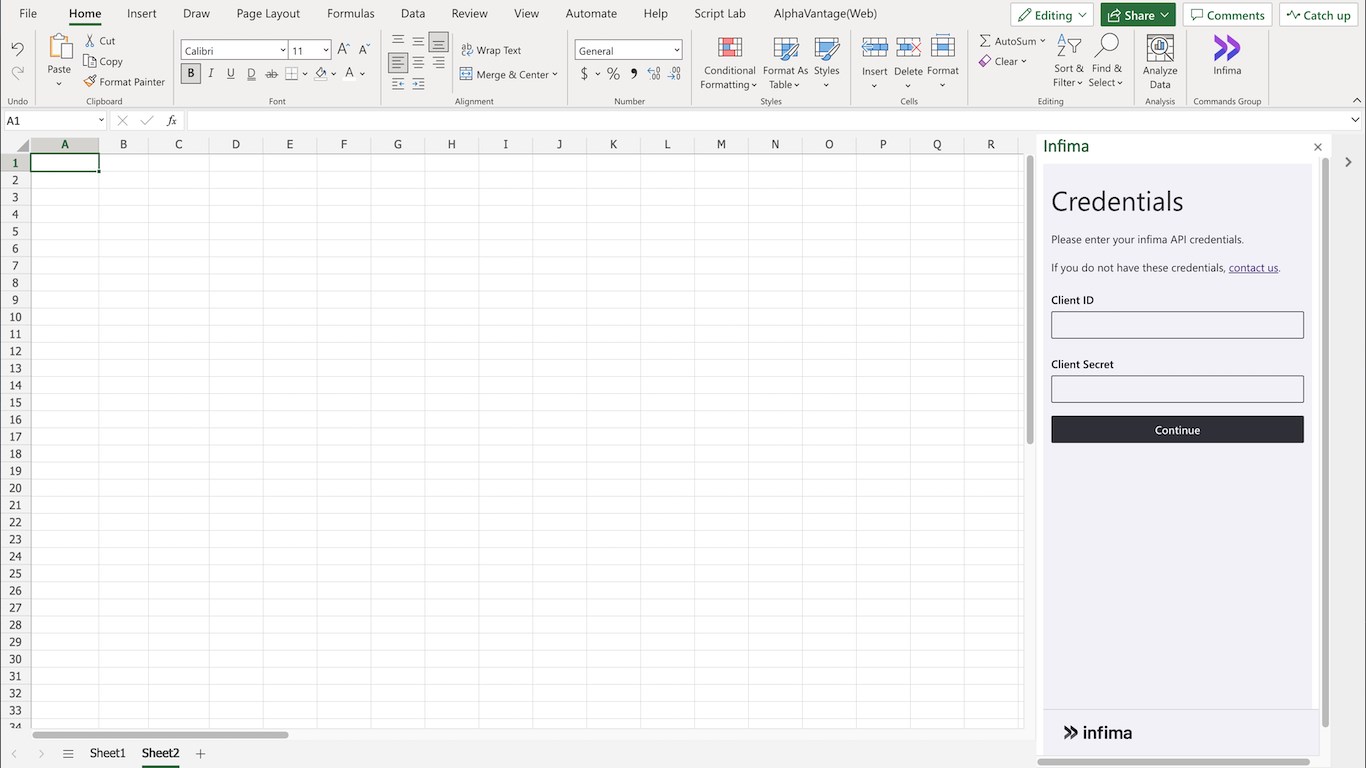The width and height of the screenshot is (1366, 768).
Task: Collapse the ribbon with the chevron
Action: pyautogui.click(x=1356, y=101)
